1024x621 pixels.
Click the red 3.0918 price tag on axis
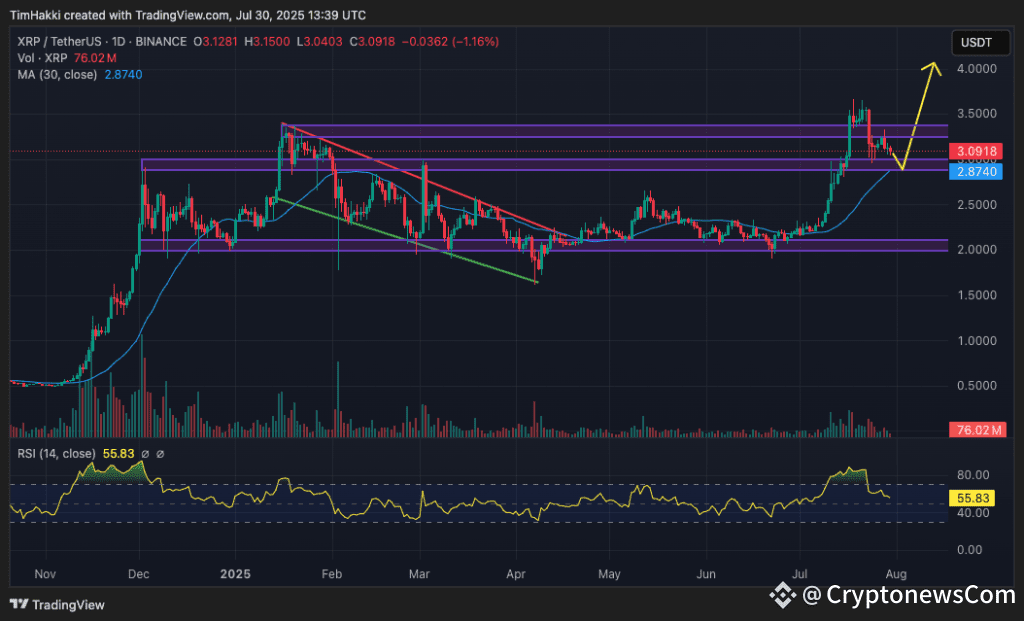[x=976, y=151]
